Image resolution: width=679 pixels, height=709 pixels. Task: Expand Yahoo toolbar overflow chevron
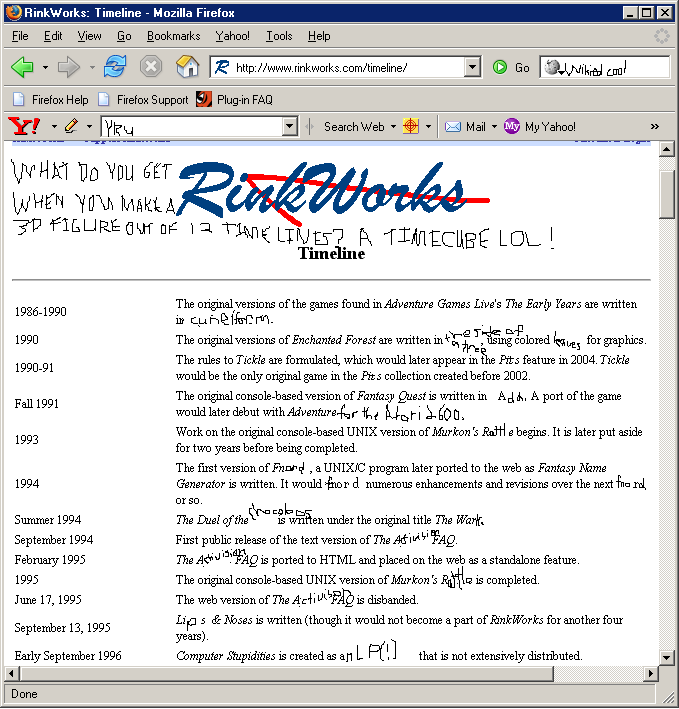point(655,127)
